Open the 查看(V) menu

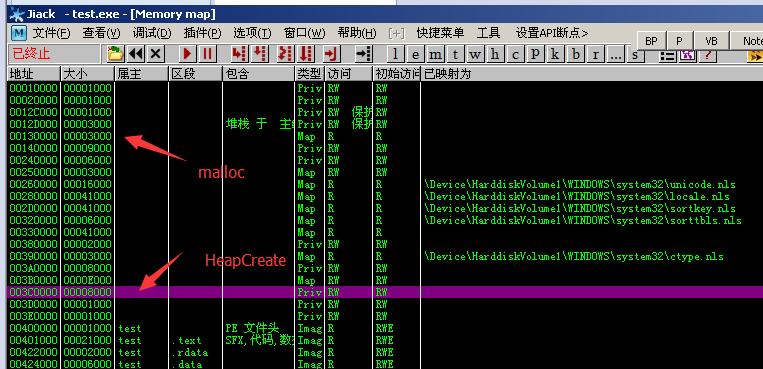click(x=102, y=33)
